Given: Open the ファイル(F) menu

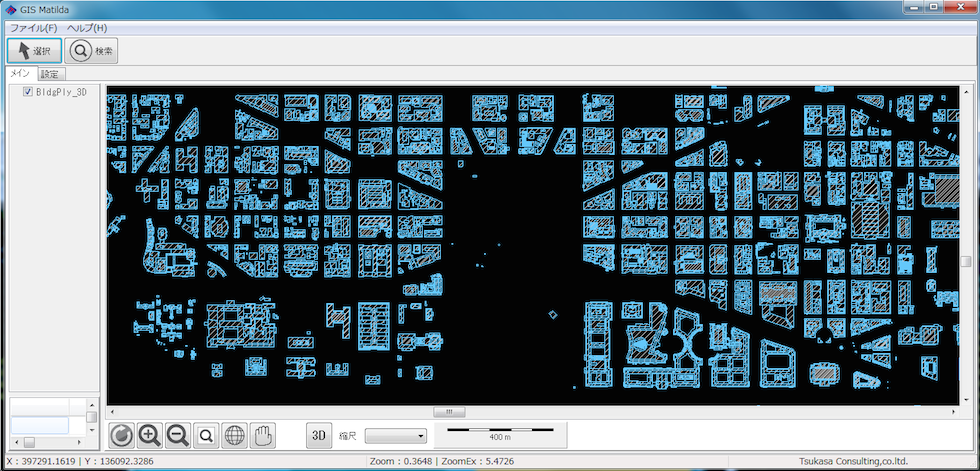Looking at the screenshot, I should pos(34,28).
